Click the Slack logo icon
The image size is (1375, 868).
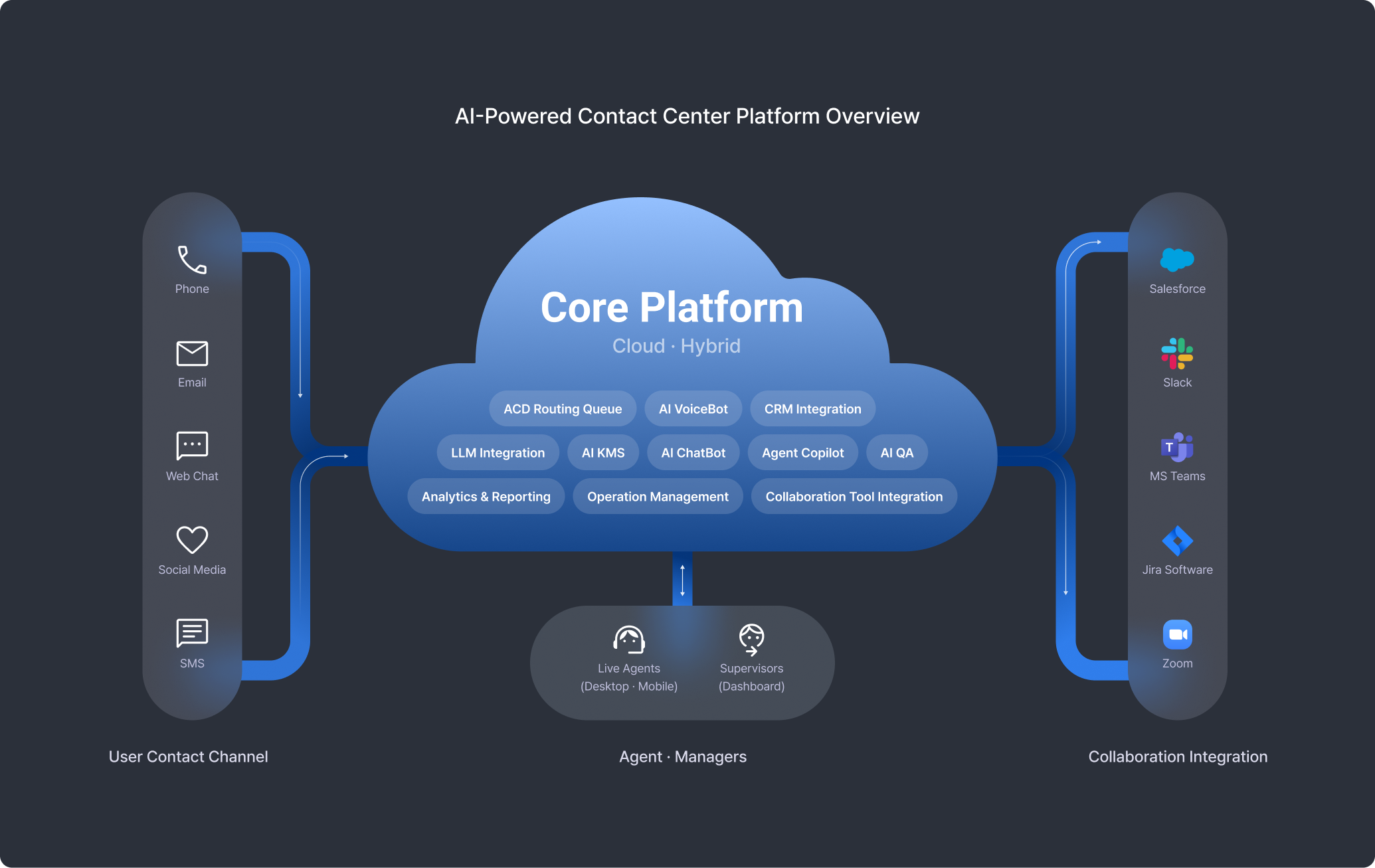[x=1177, y=353]
